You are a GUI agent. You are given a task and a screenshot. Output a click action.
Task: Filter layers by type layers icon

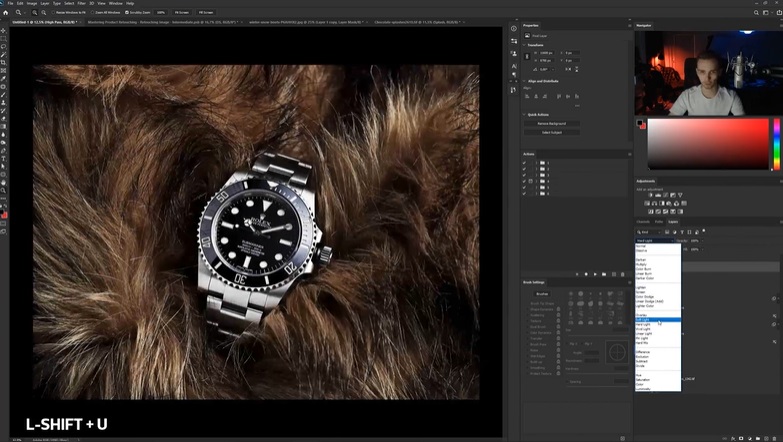tap(682, 232)
